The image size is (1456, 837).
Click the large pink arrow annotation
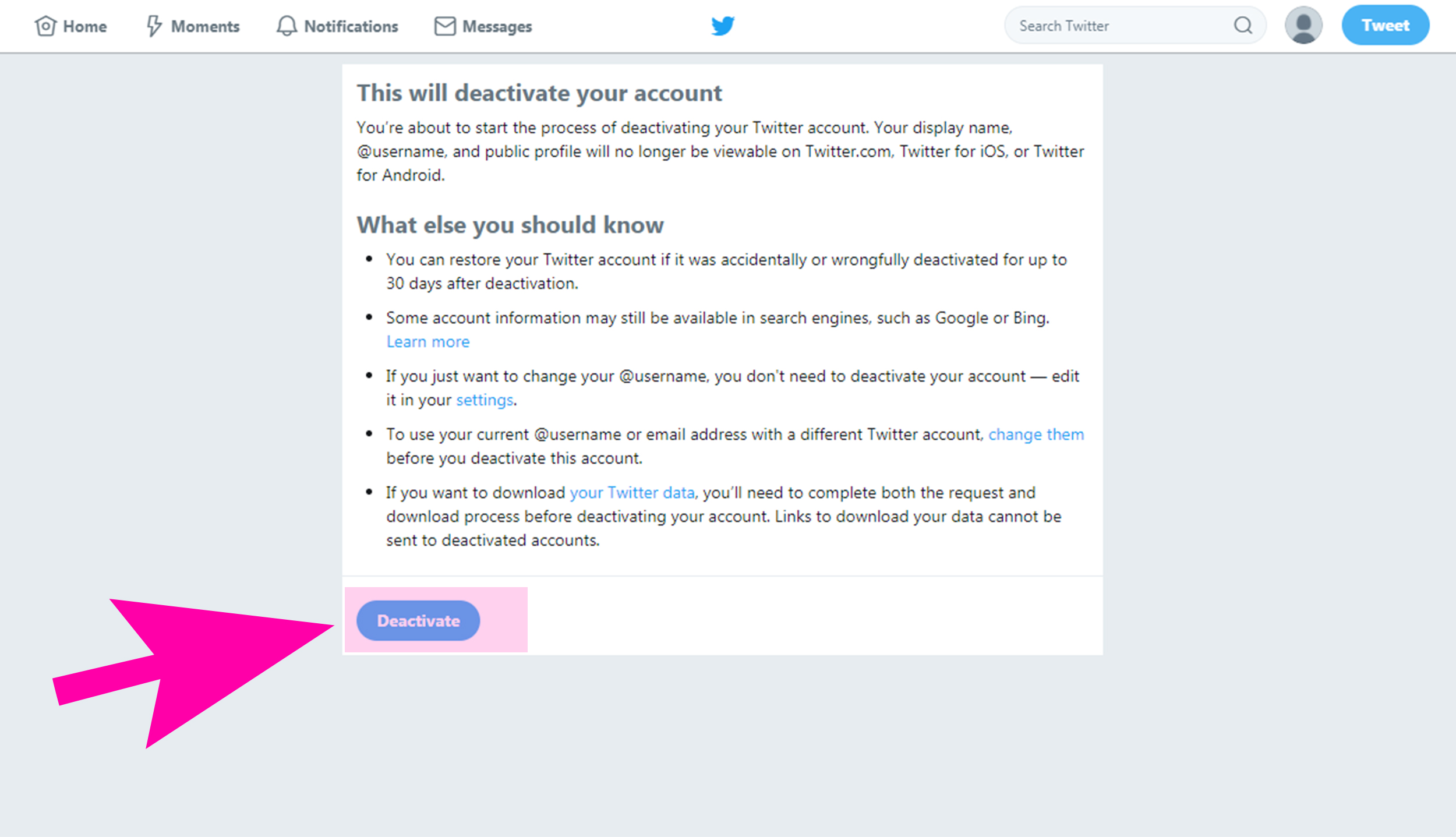tap(192, 664)
